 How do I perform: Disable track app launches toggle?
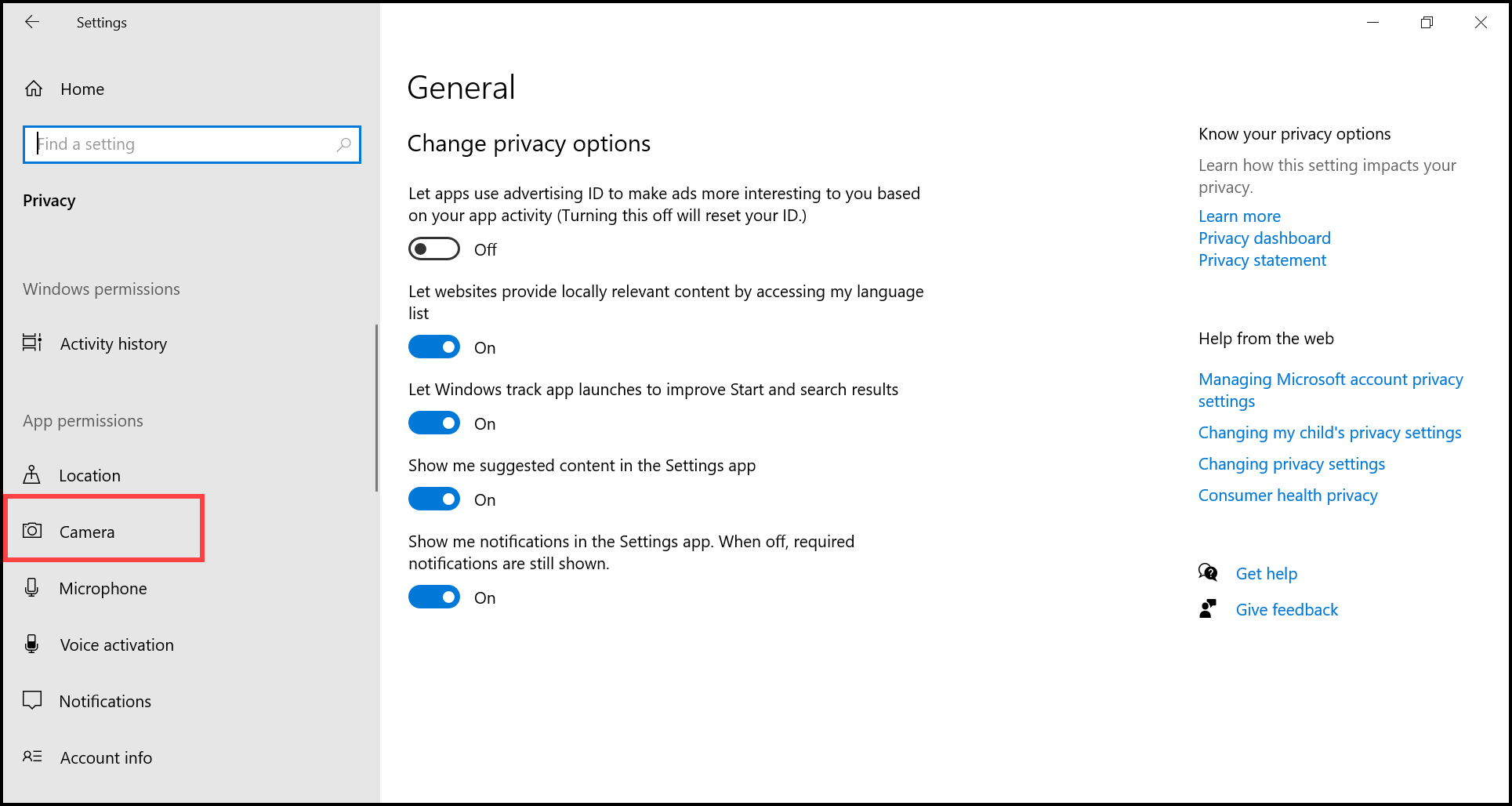(433, 423)
